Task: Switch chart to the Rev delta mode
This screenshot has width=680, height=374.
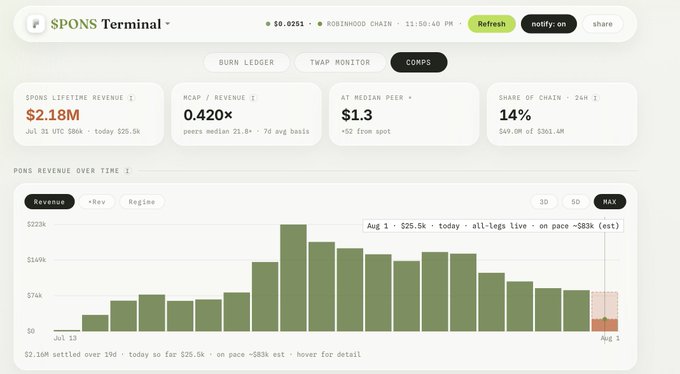Action: click(97, 202)
